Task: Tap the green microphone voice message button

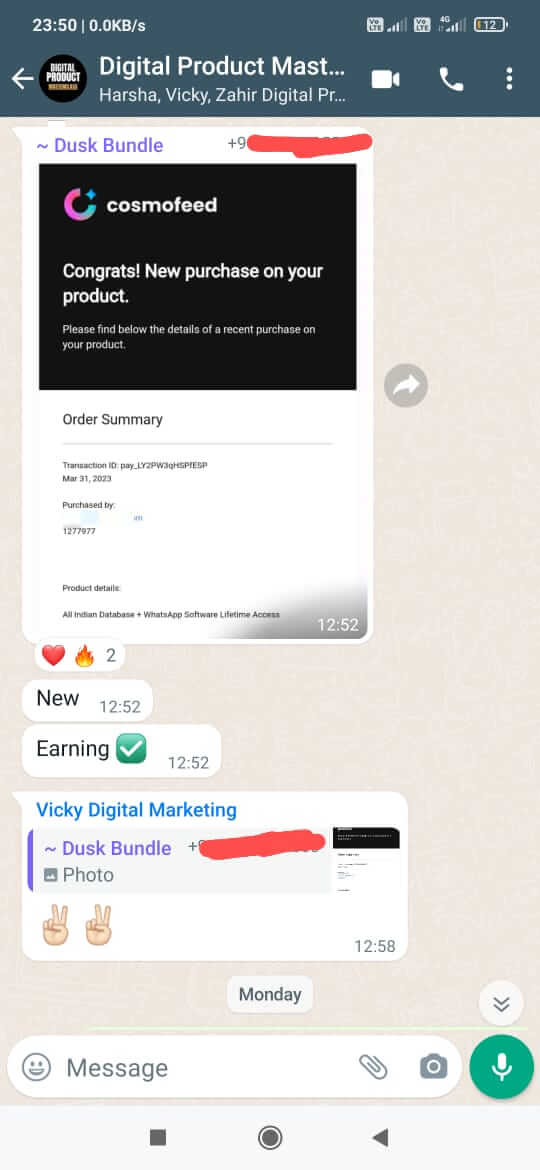Action: click(501, 1066)
